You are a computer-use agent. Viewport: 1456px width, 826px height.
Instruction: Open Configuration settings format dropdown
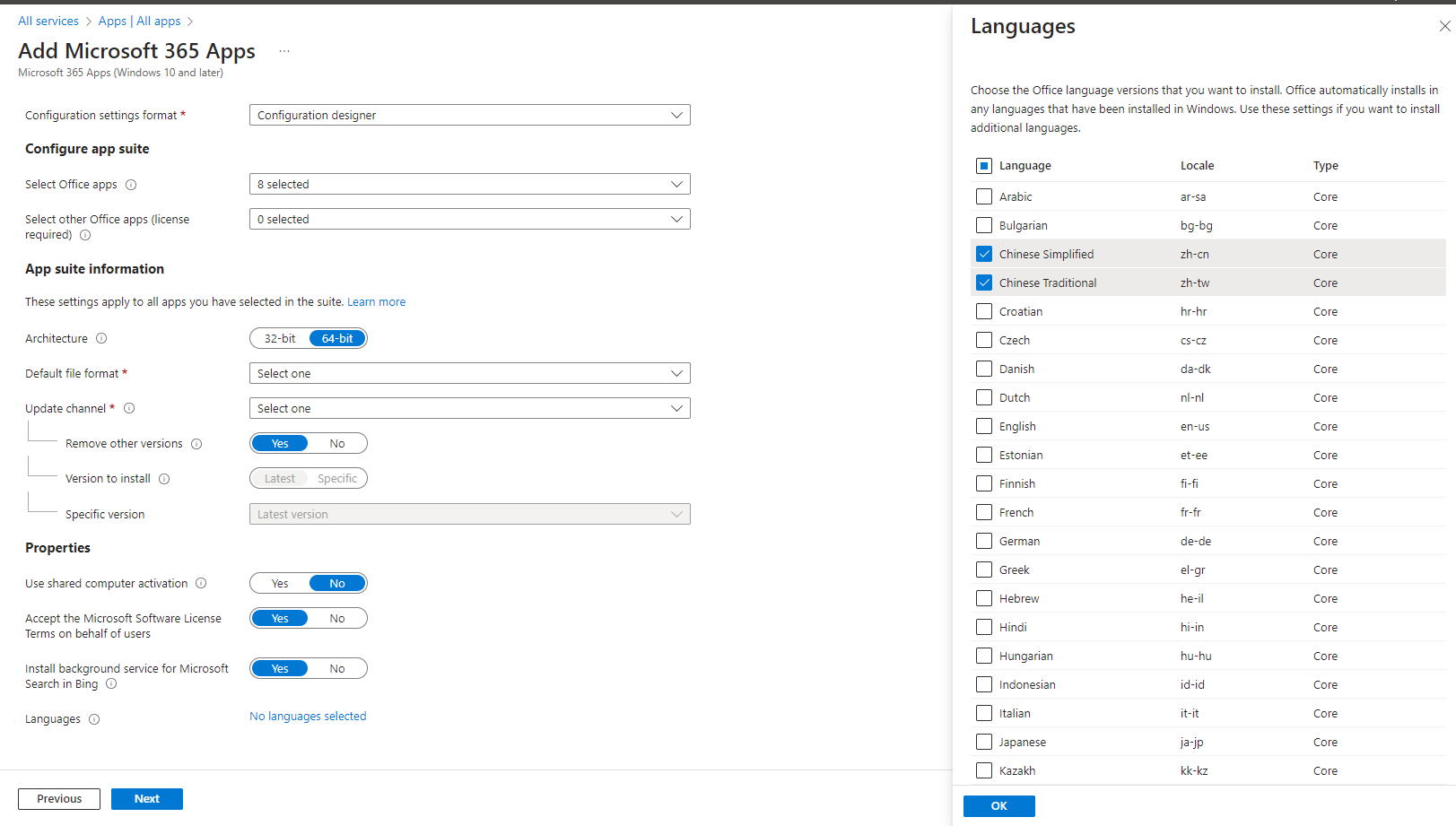pos(470,115)
